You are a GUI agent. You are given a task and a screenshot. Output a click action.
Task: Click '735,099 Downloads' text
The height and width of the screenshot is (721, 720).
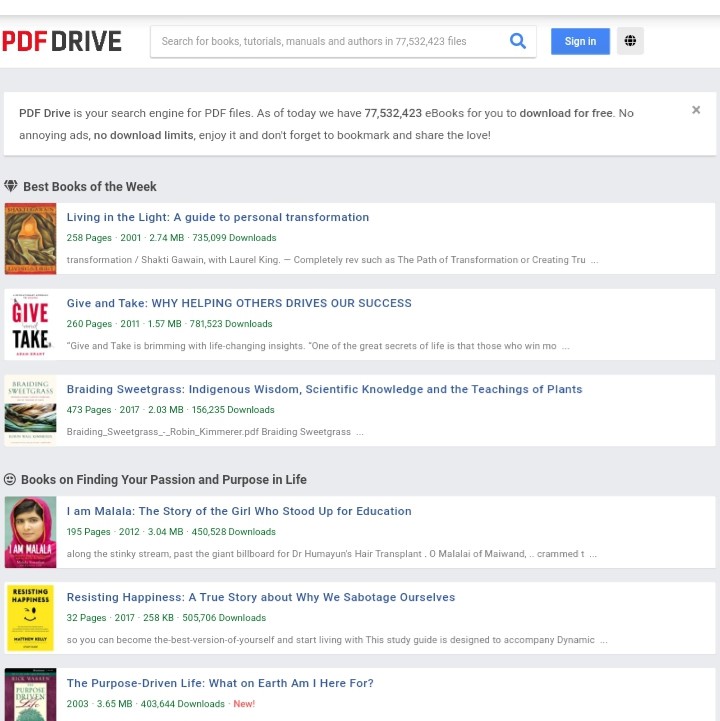[x=234, y=238]
